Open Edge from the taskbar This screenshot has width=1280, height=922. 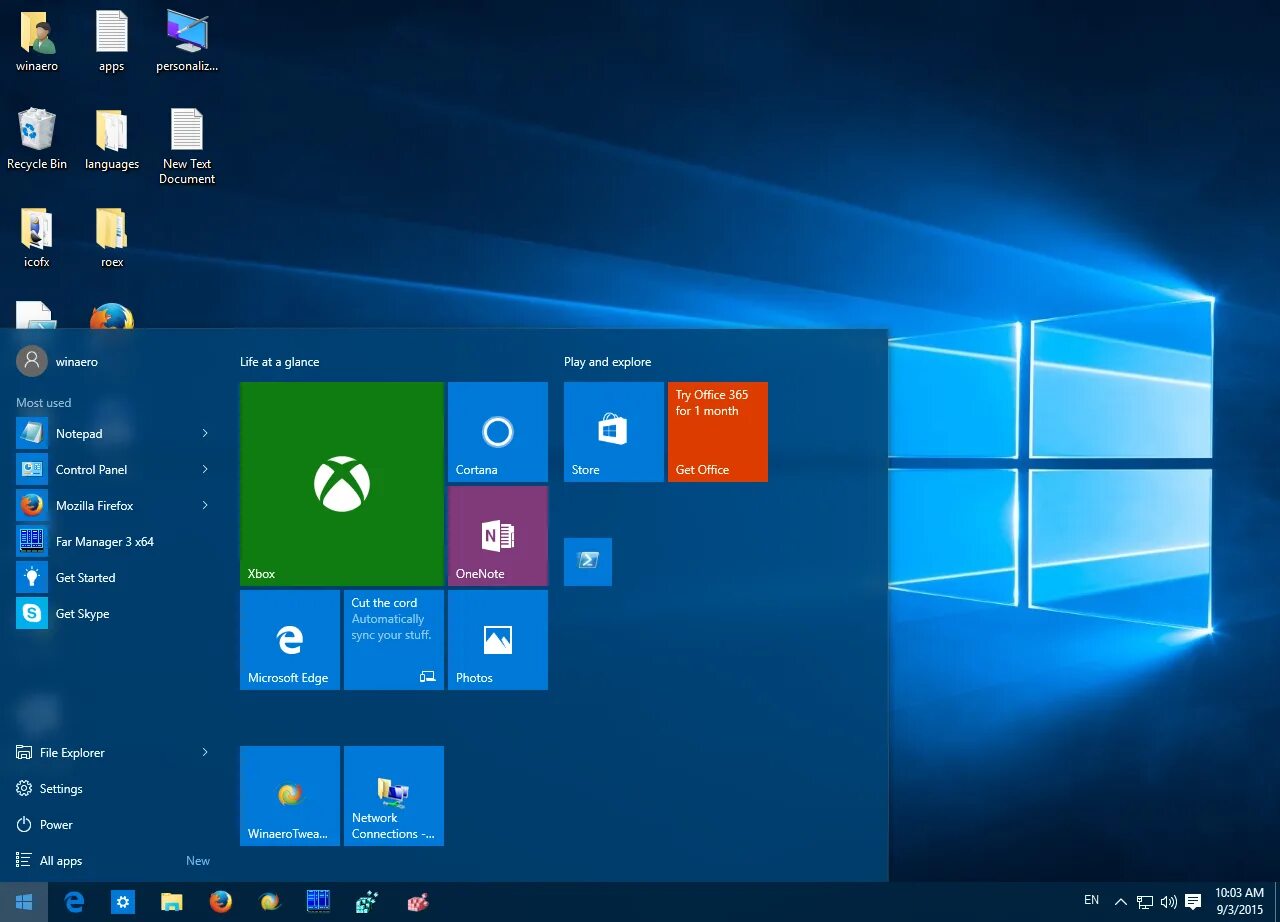coord(74,902)
